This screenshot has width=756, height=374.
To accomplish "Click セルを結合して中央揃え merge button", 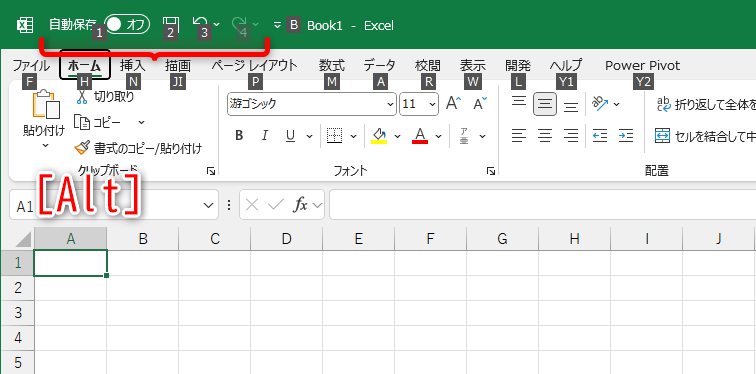I will click(704, 136).
